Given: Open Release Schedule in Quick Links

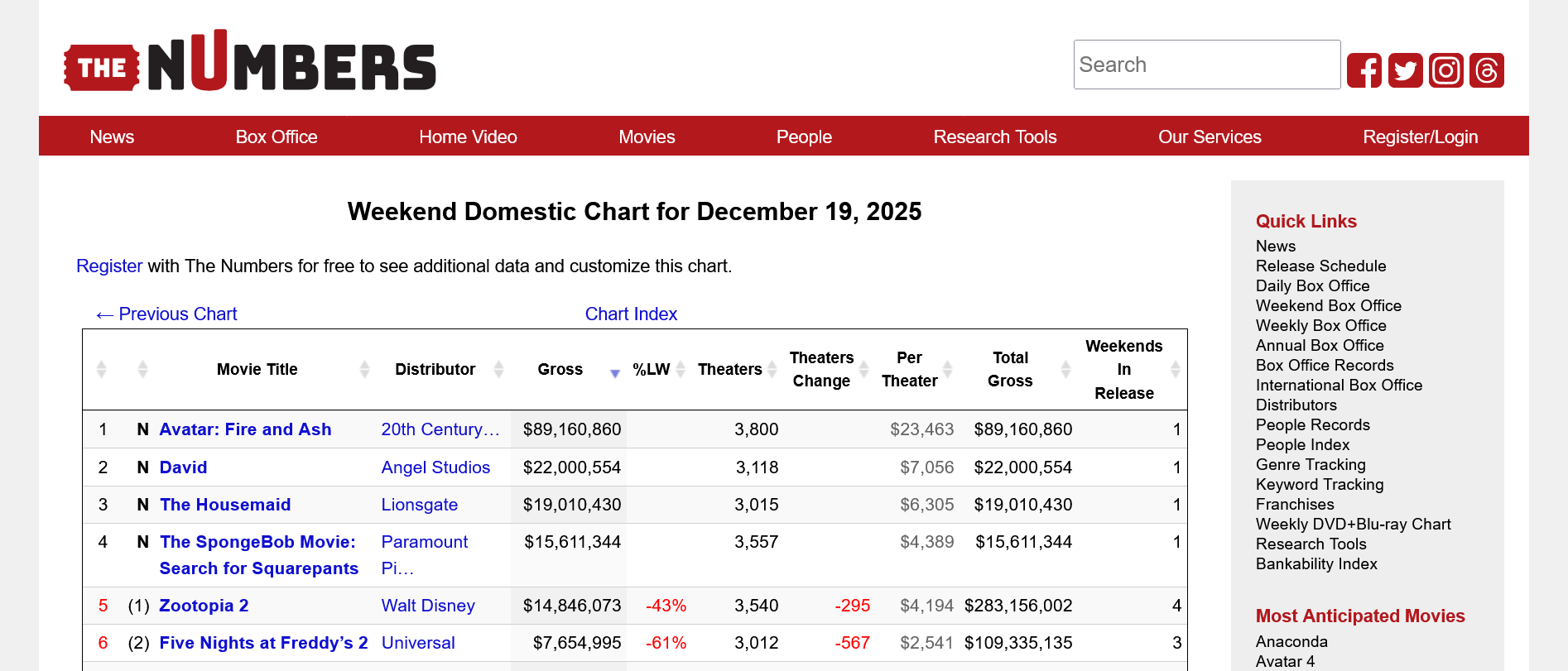Looking at the screenshot, I should pos(1320,266).
